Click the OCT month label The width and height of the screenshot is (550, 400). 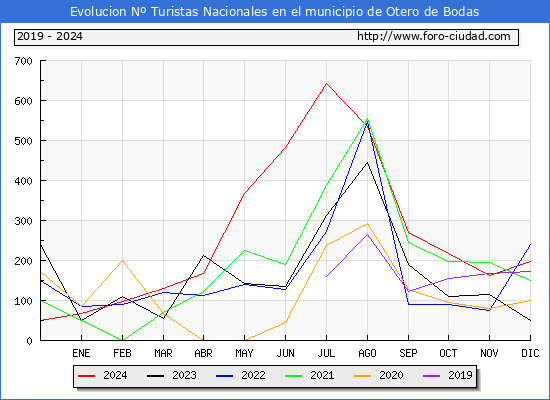448,353
